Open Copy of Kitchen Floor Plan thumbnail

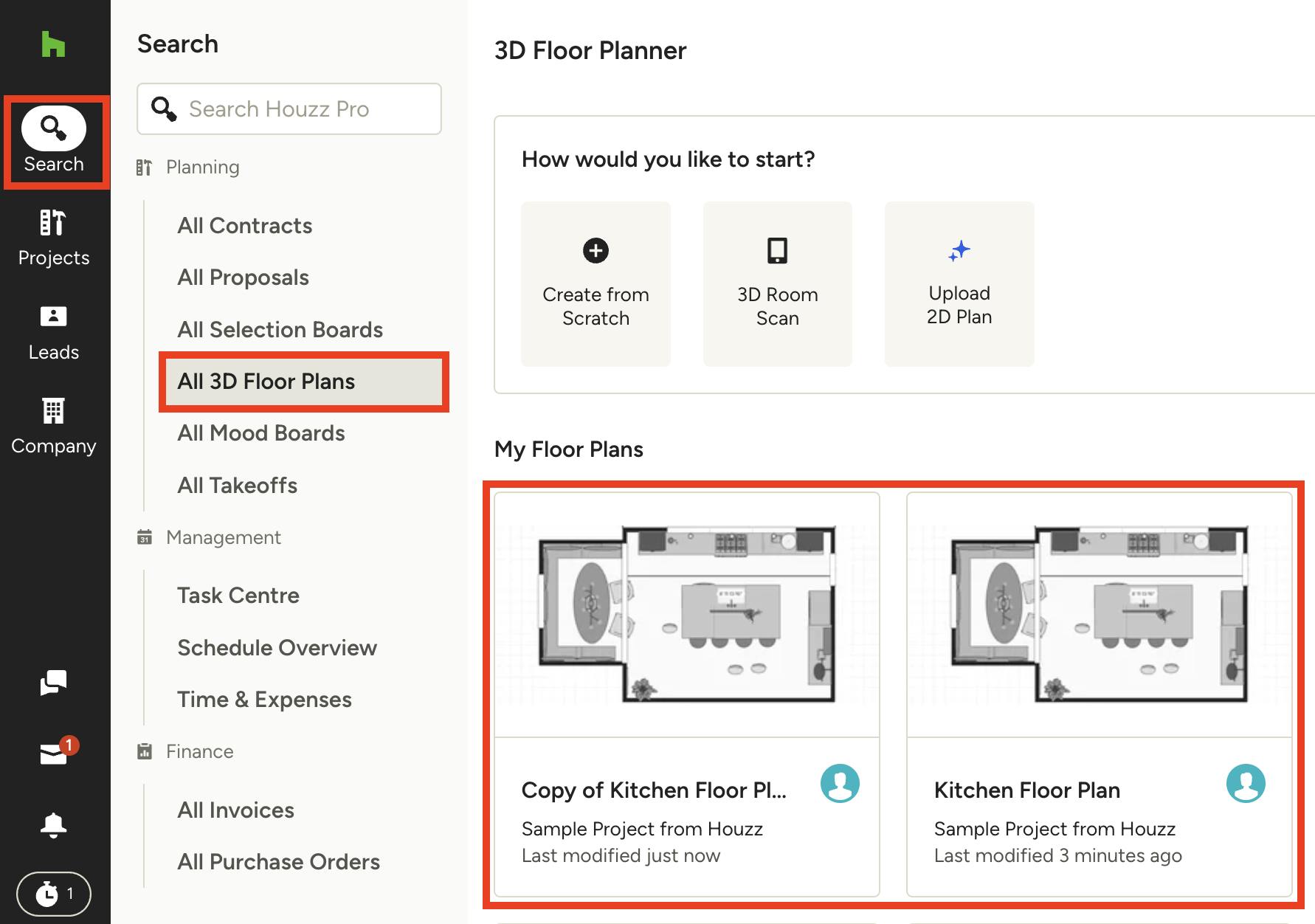[x=686, y=614]
